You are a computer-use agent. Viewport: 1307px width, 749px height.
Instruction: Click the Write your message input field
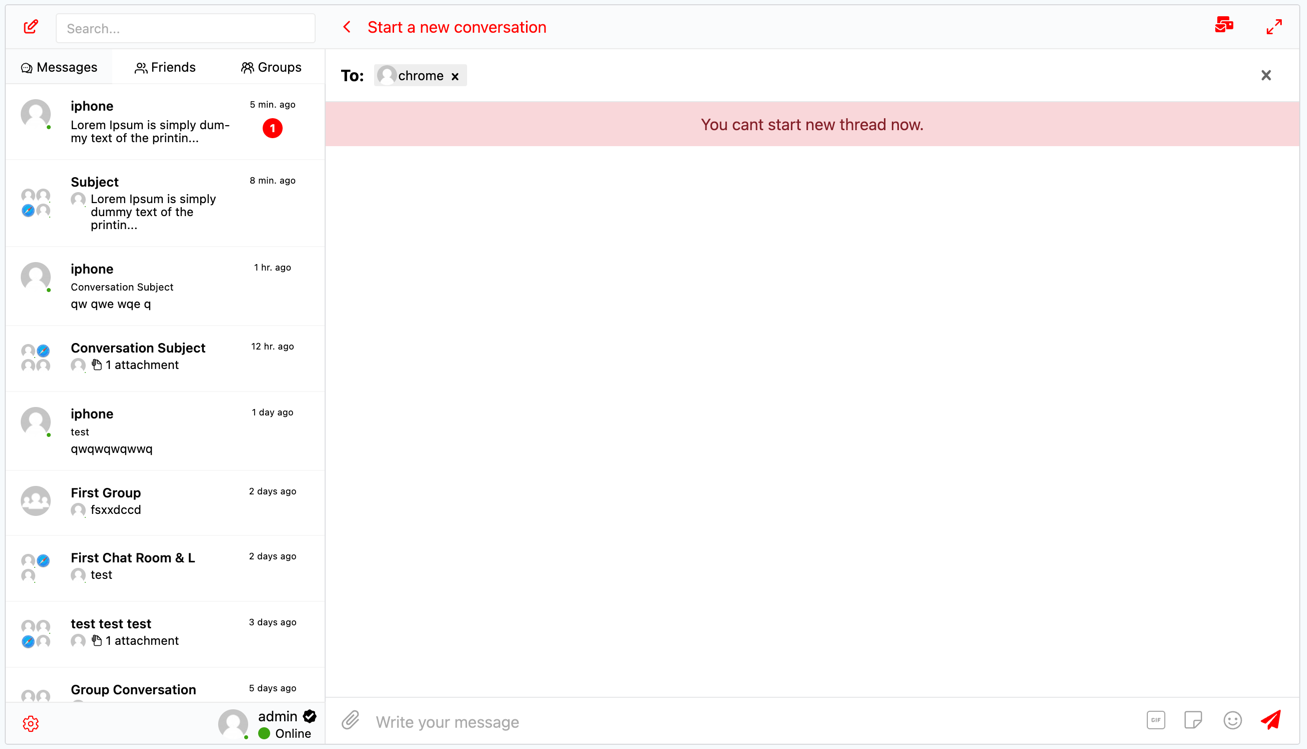click(600, 721)
